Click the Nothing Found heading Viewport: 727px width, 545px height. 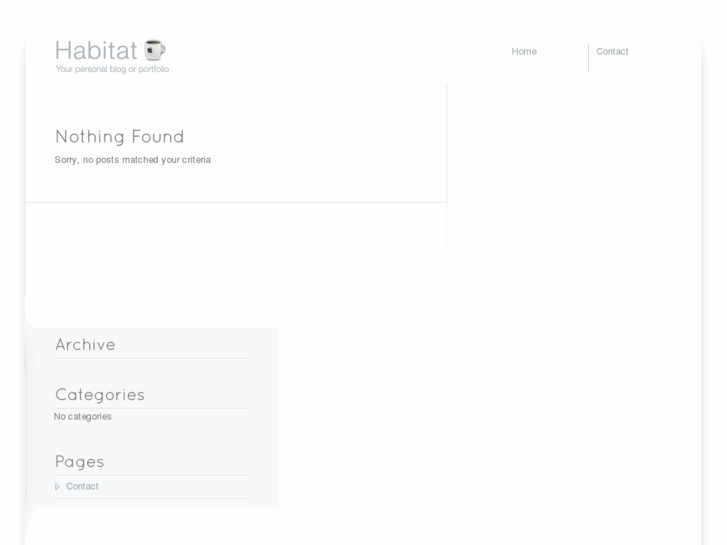[120, 137]
